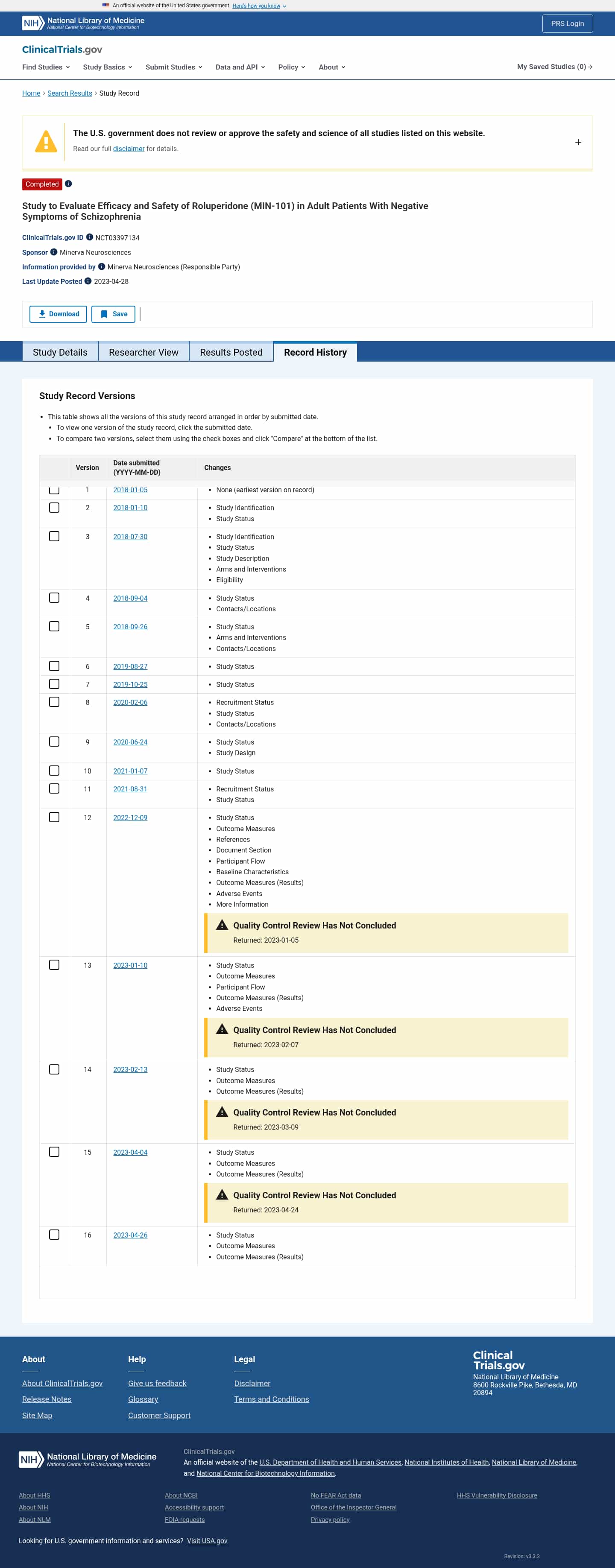Return to Search Results breadcrumb
Viewport: 615px width, 1568px height.
click(x=70, y=93)
